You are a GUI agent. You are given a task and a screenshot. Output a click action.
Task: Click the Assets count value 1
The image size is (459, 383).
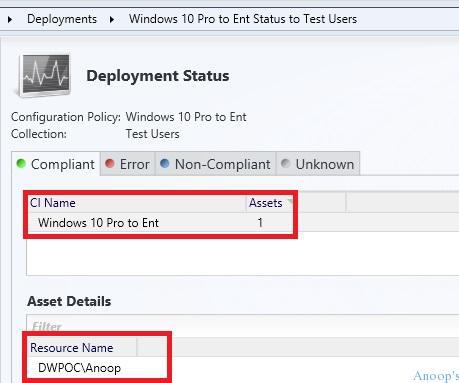pos(260,223)
